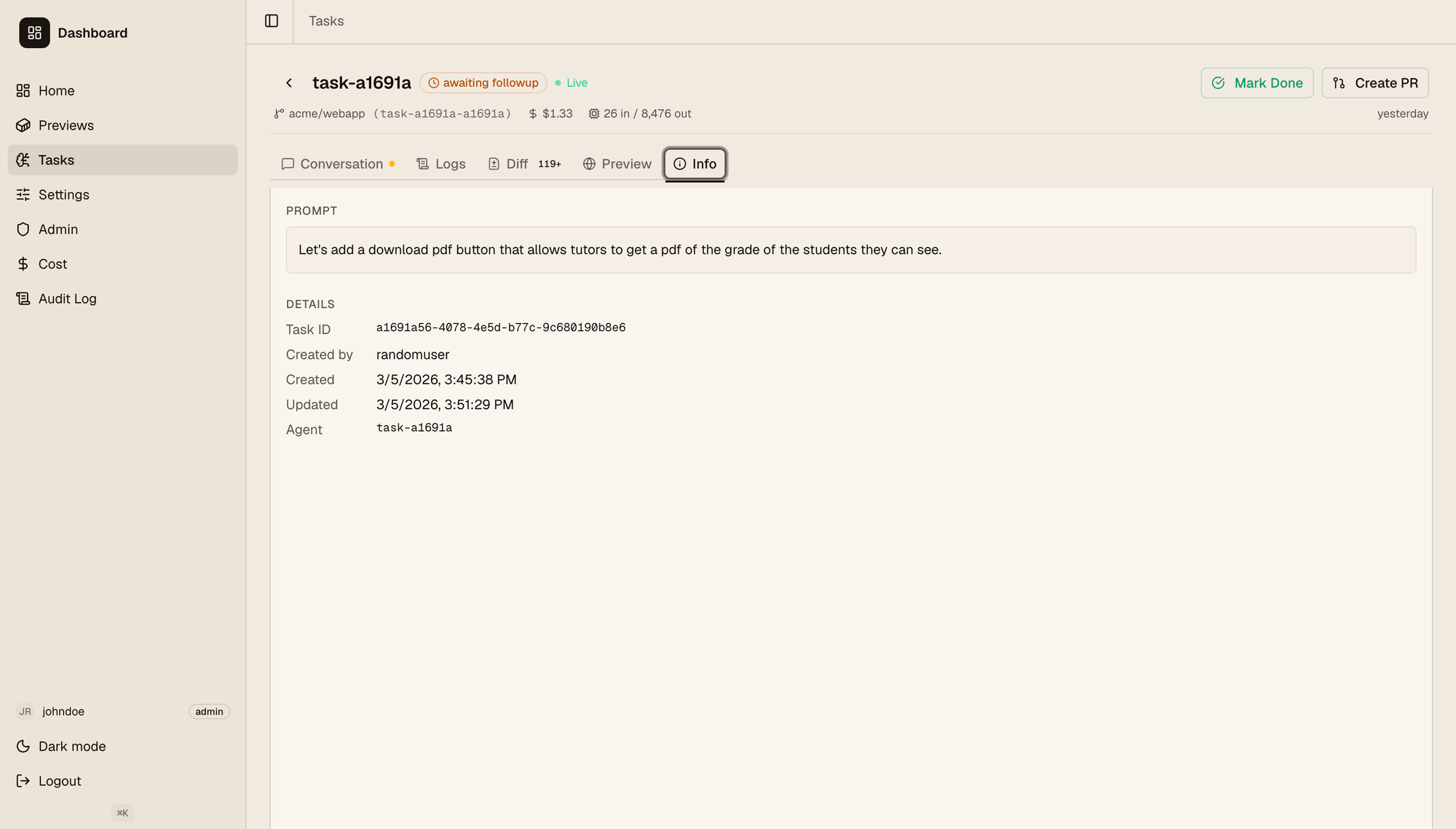Toggle Dark mode

(71, 746)
